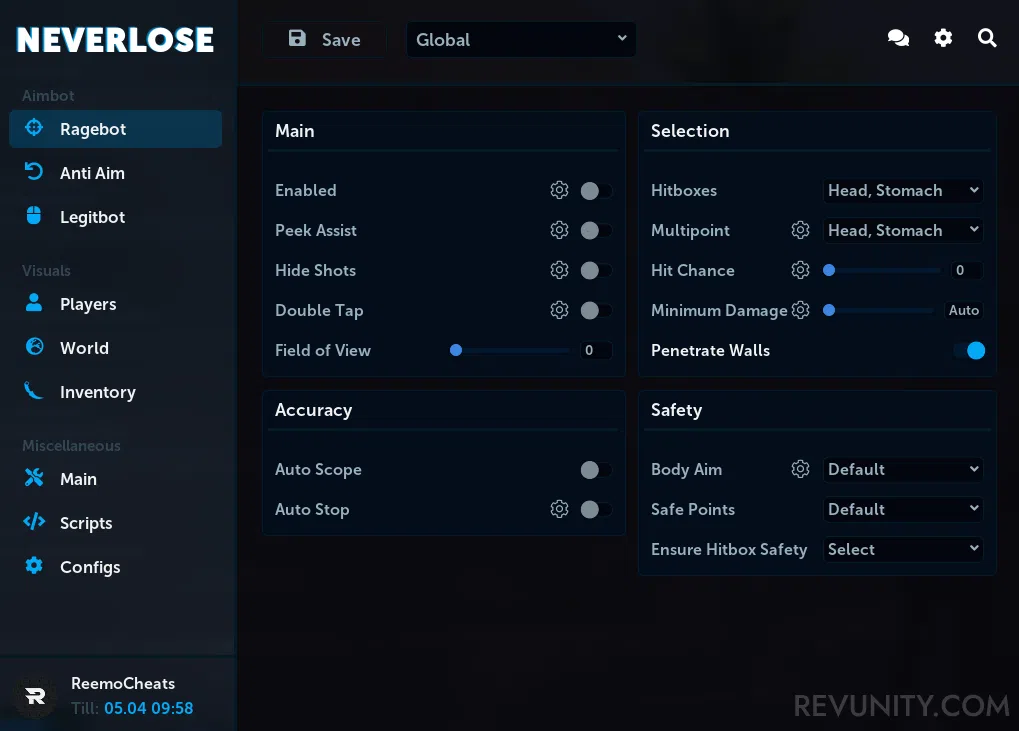This screenshot has width=1019, height=731.
Task: Toggle Auto Scope on
Action: [595, 469]
